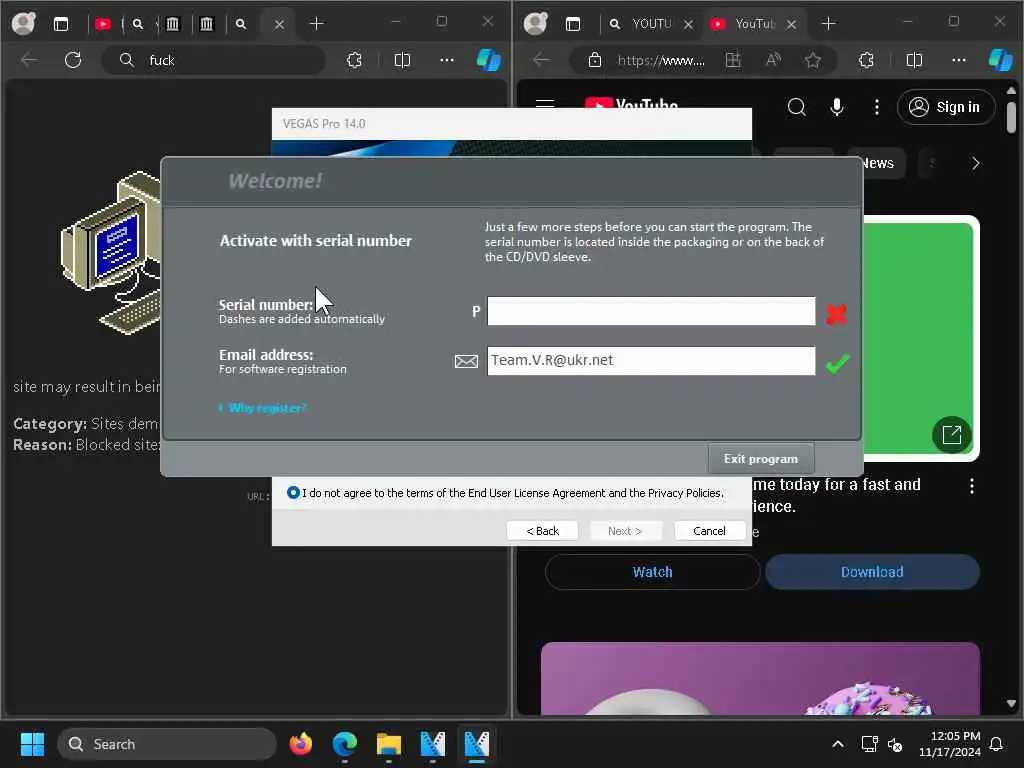Screen dimensions: 1024x768
Task: Click the profile avatar in the left Edge window
Action: tap(24, 24)
